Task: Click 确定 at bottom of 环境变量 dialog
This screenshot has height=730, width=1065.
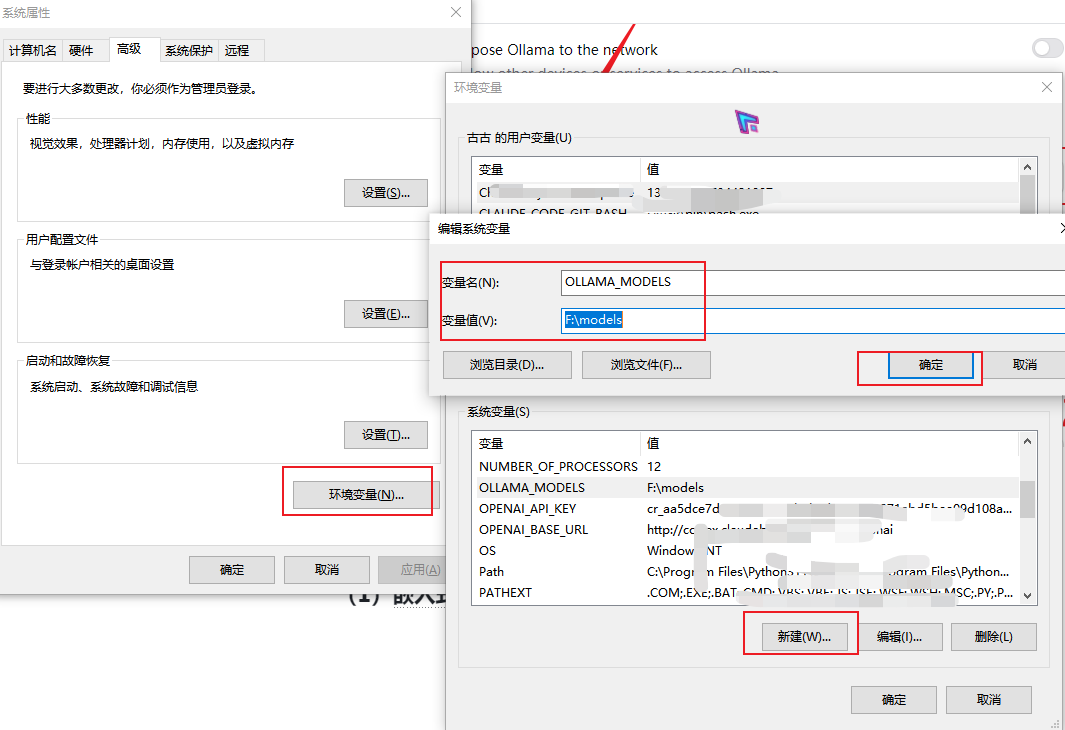Action: click(x=894, y=699)
